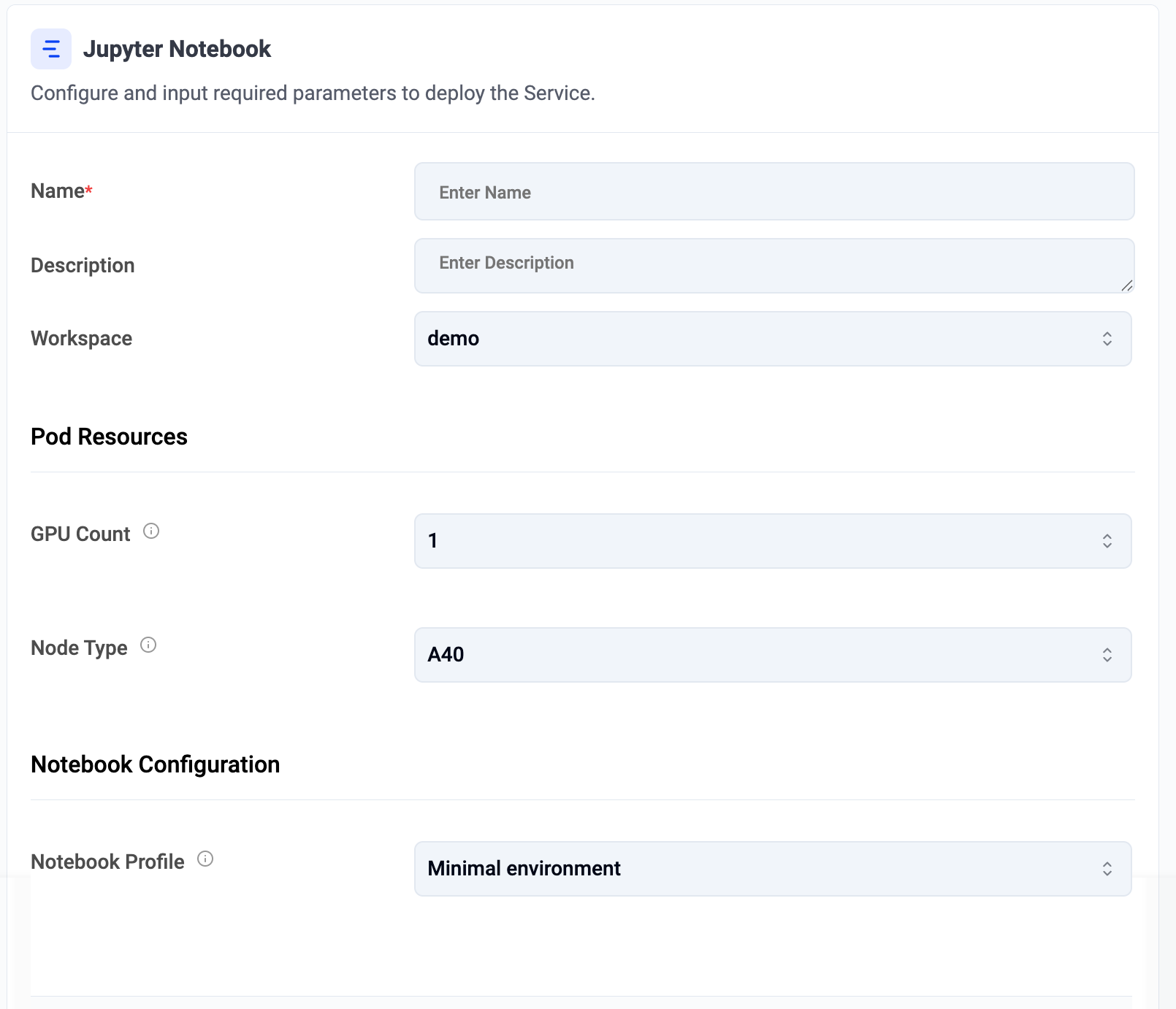The width and height of the screenshot is (1176, 1009).
Task: Click the Notebook Profile label
Action: tap(107, 862)
